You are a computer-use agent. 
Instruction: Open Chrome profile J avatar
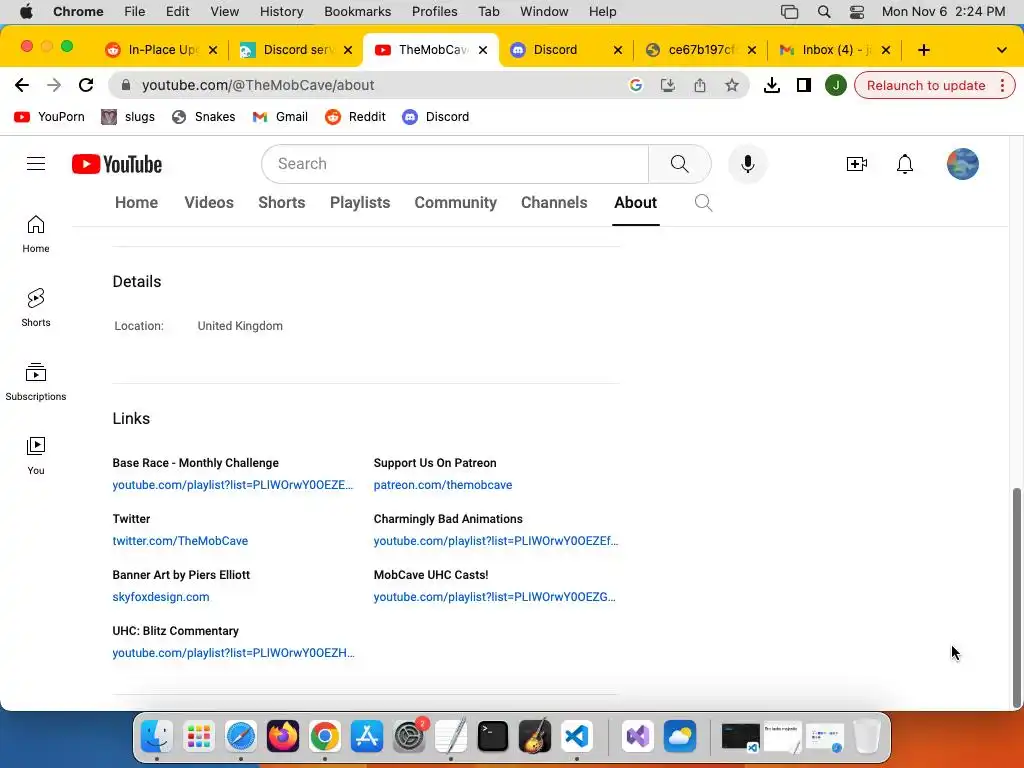pyautogui.click(x=835, y=85)
